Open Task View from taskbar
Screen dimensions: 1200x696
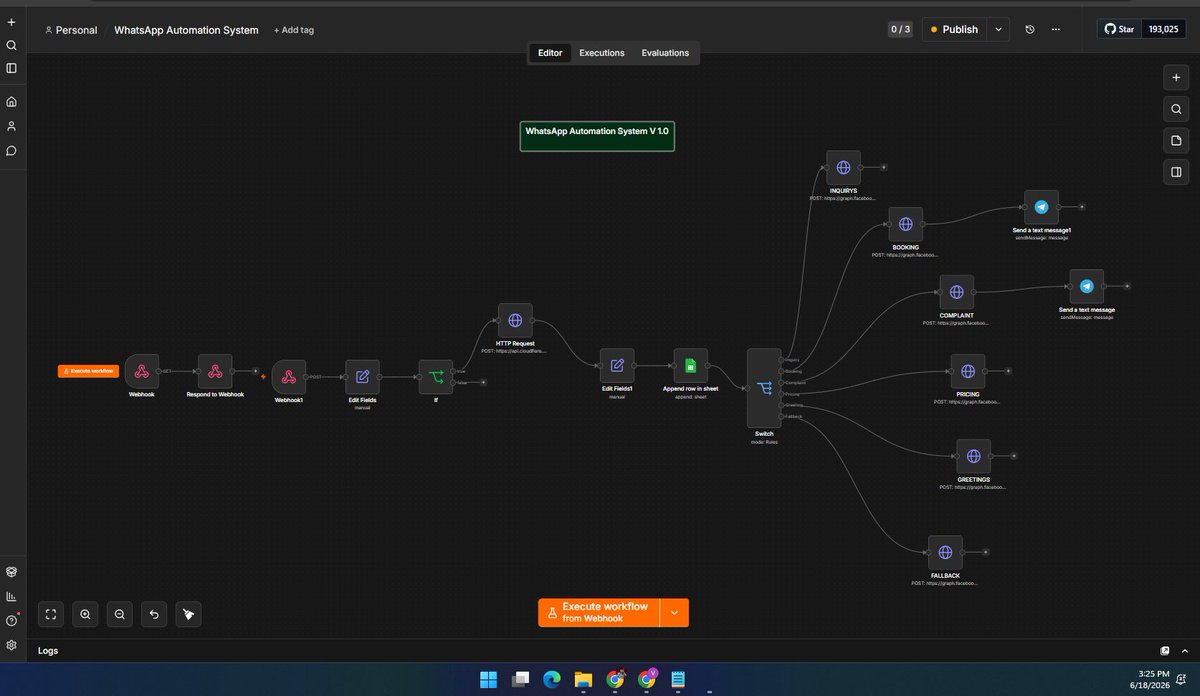[520, 680]
